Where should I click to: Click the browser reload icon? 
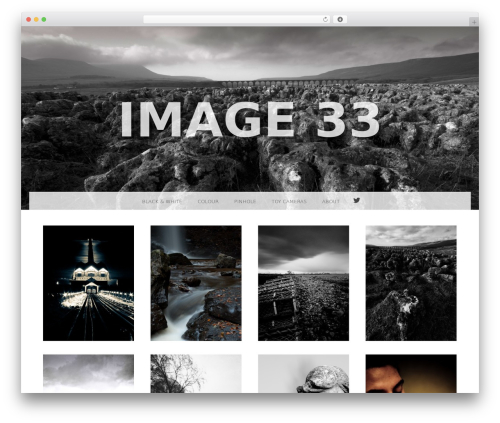tap(326, 20)
